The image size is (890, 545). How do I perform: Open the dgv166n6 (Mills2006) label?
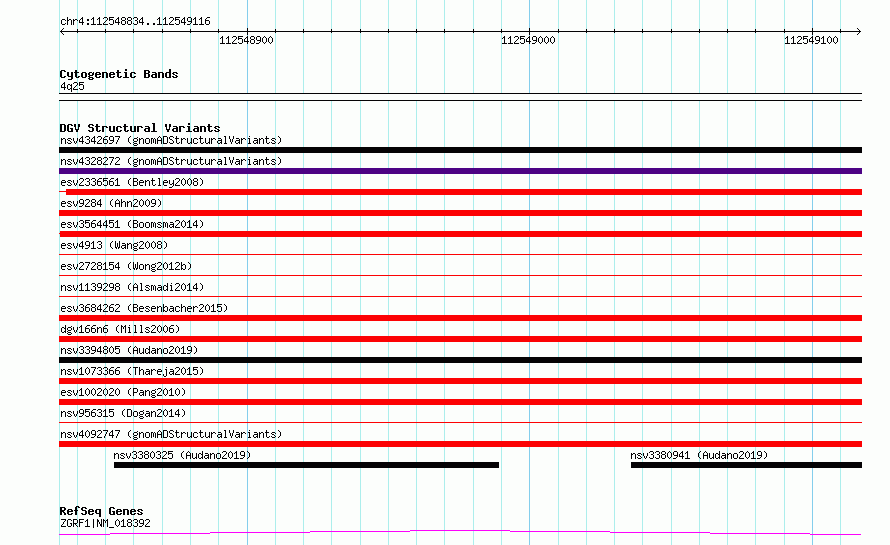(120, 329)
